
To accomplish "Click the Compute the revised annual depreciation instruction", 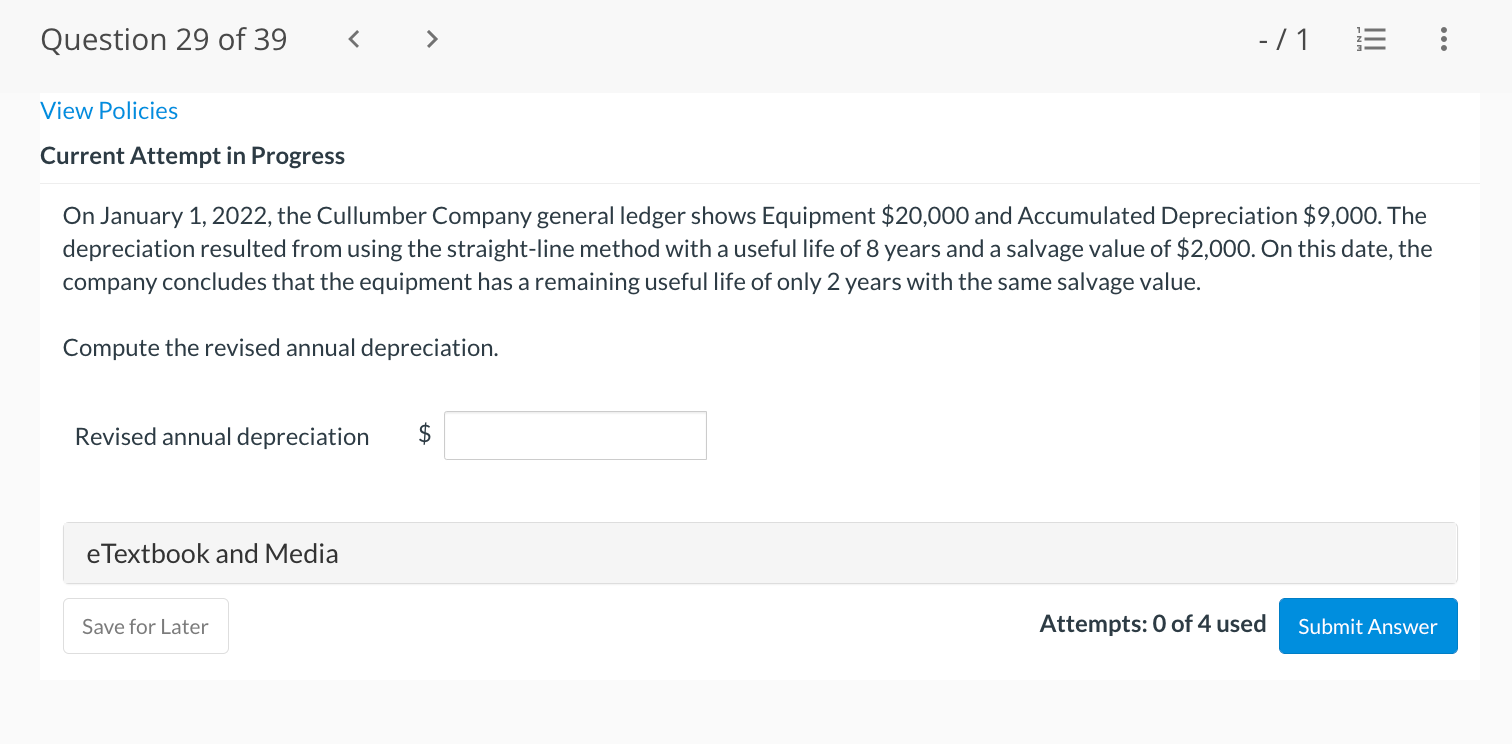I will pos(280,348).
